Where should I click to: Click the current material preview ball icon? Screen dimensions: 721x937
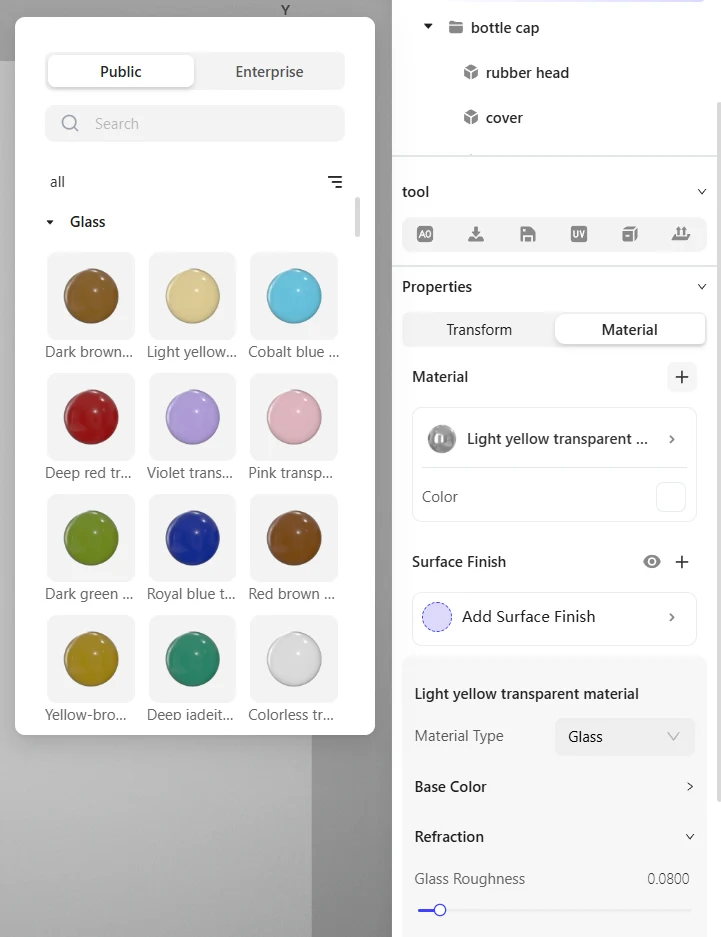click(x=442, y=439)
